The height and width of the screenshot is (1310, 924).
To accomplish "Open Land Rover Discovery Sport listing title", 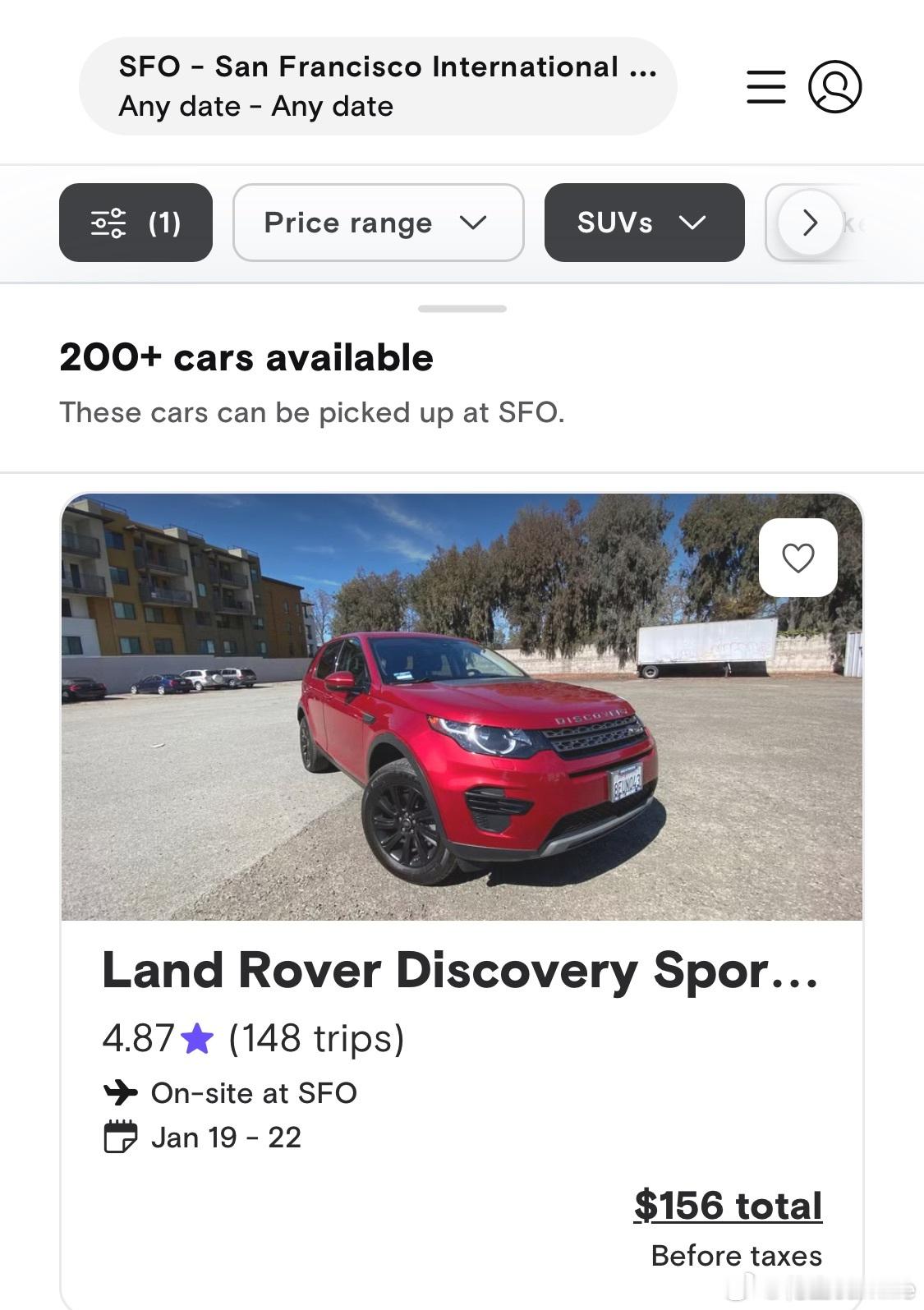I will coord(460,970).
